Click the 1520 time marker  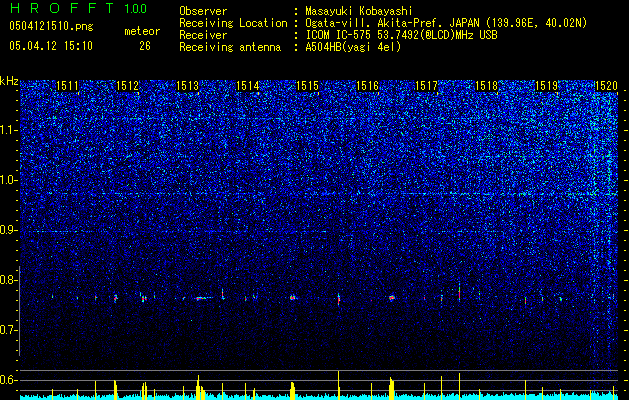click(x=606, y=86)
